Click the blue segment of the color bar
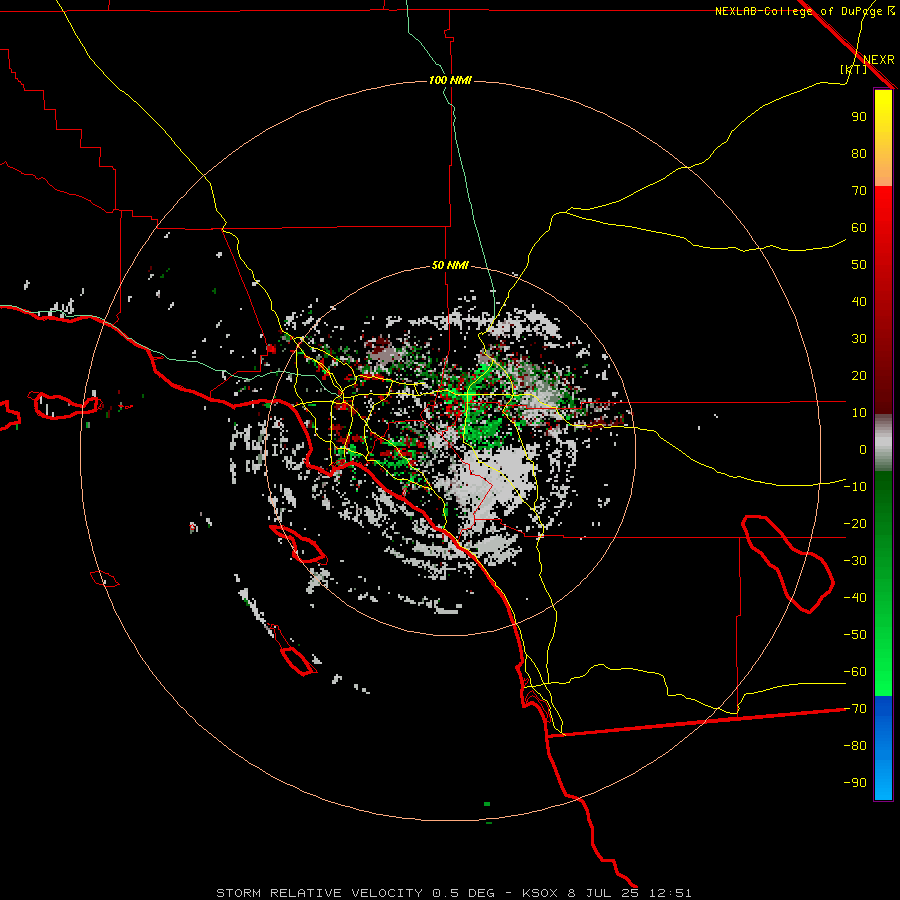The height and width of the screenshot is (900, 900). pyautogui.click(x=883, y=748)
